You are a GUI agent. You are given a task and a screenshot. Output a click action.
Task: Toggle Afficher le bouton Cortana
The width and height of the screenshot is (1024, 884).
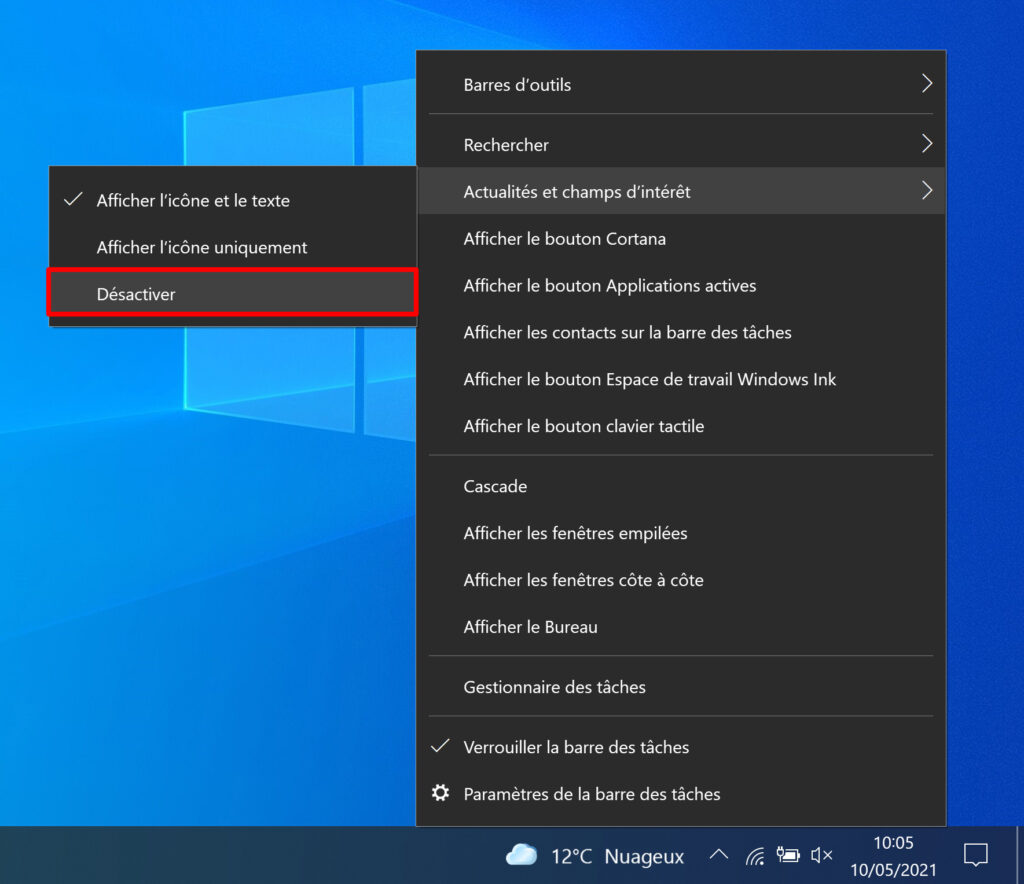tap(680, 239)
